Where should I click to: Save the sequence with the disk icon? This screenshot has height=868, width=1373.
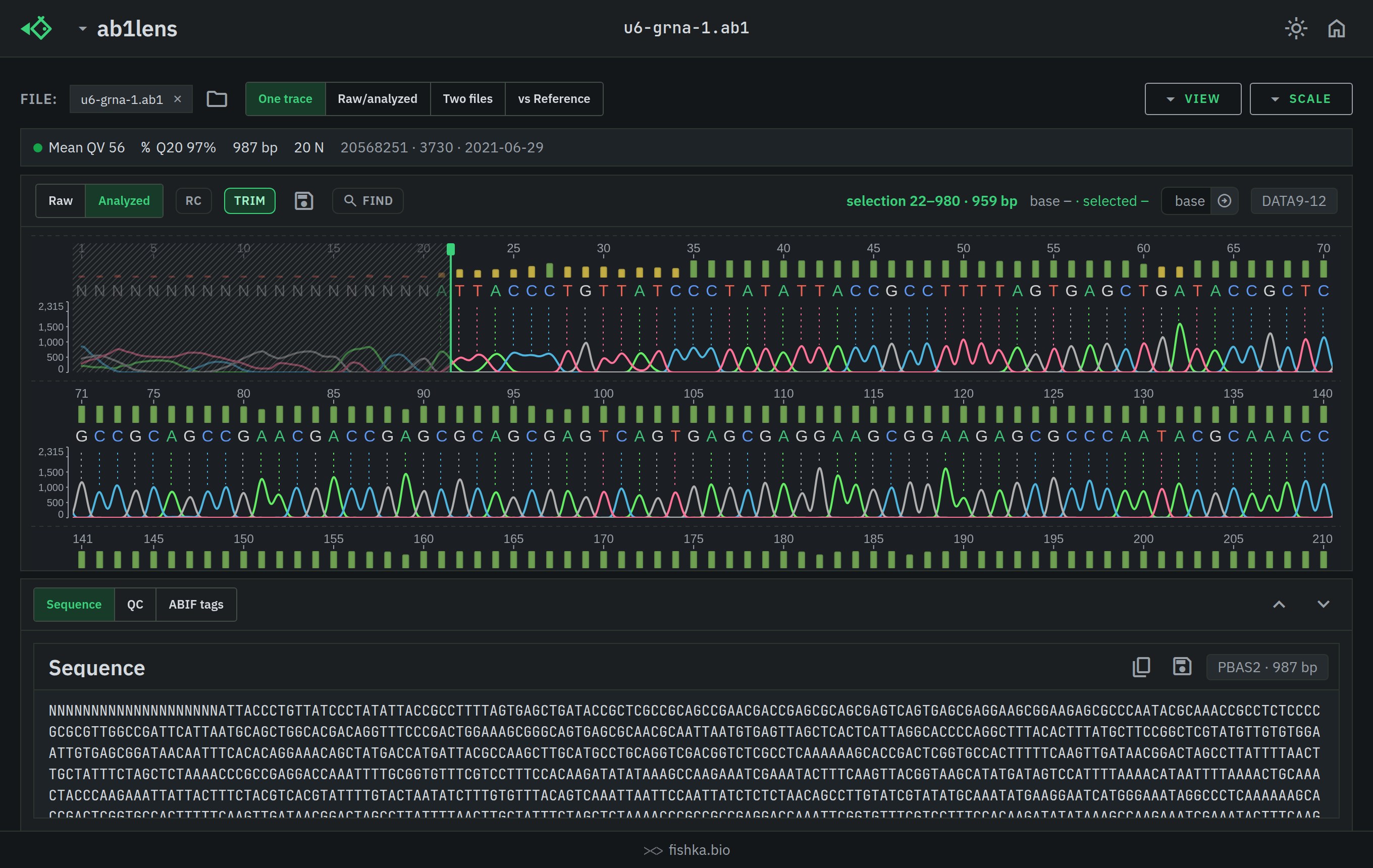pos(1182,666)
